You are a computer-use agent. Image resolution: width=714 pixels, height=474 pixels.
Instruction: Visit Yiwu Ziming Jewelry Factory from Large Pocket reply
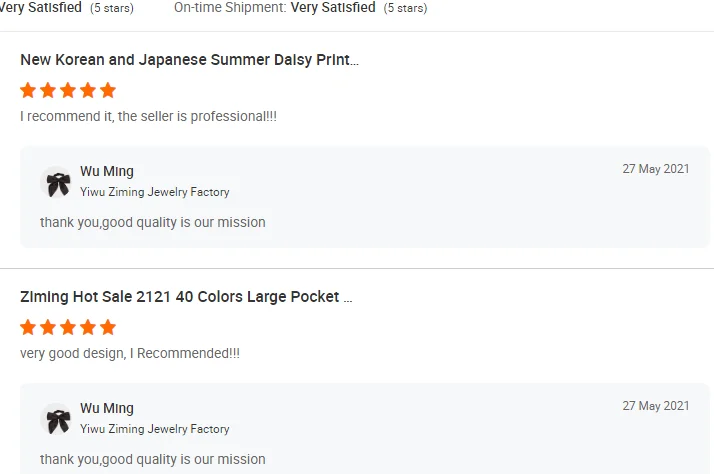click(x=155, y=429)
